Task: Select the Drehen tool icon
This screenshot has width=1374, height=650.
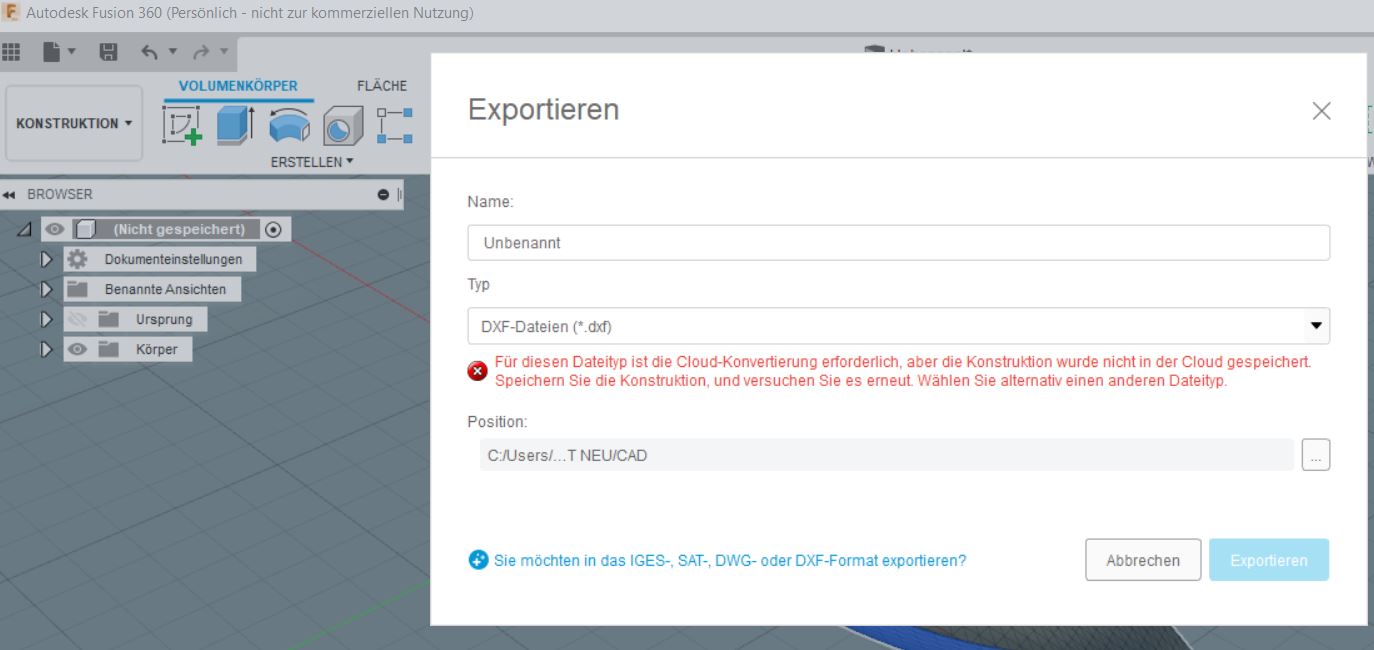Action: [290, 124]
